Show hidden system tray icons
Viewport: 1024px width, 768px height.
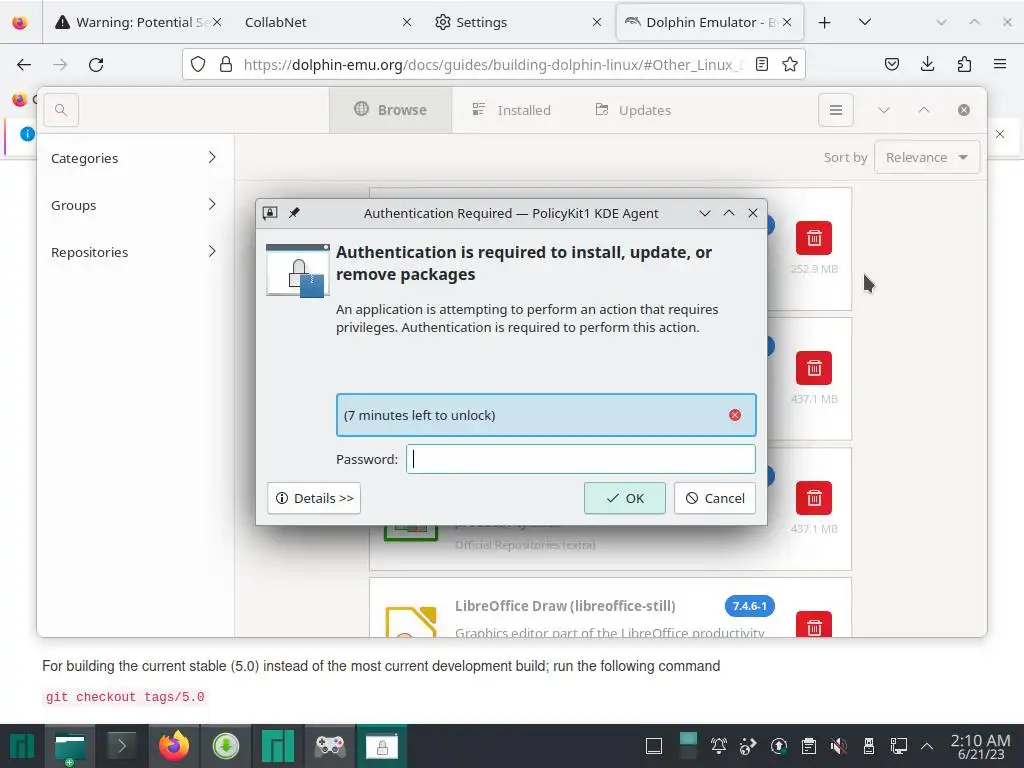[927, 746]
